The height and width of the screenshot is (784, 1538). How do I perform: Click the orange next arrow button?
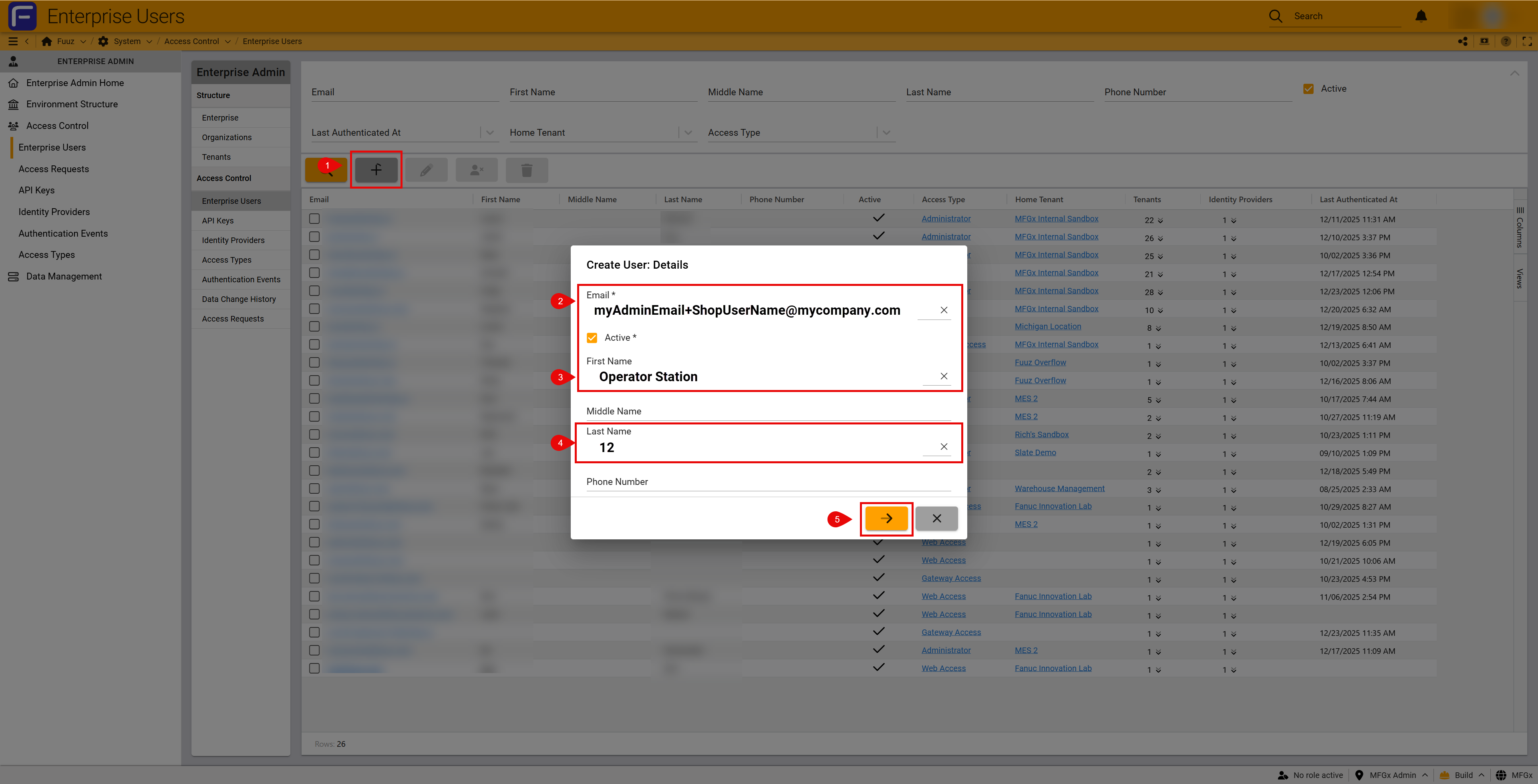coord(886,518)
